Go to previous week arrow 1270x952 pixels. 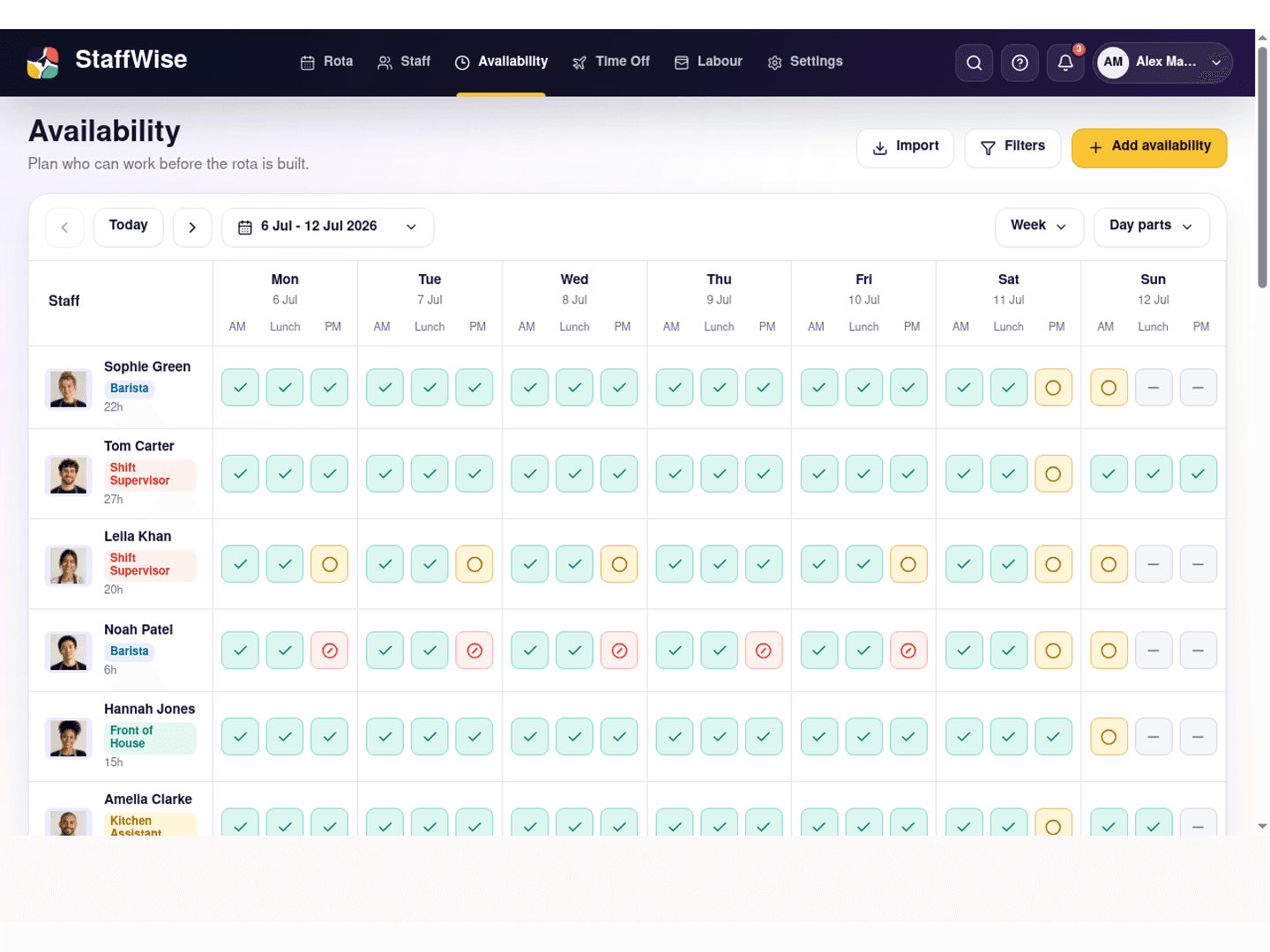(64, 227)
